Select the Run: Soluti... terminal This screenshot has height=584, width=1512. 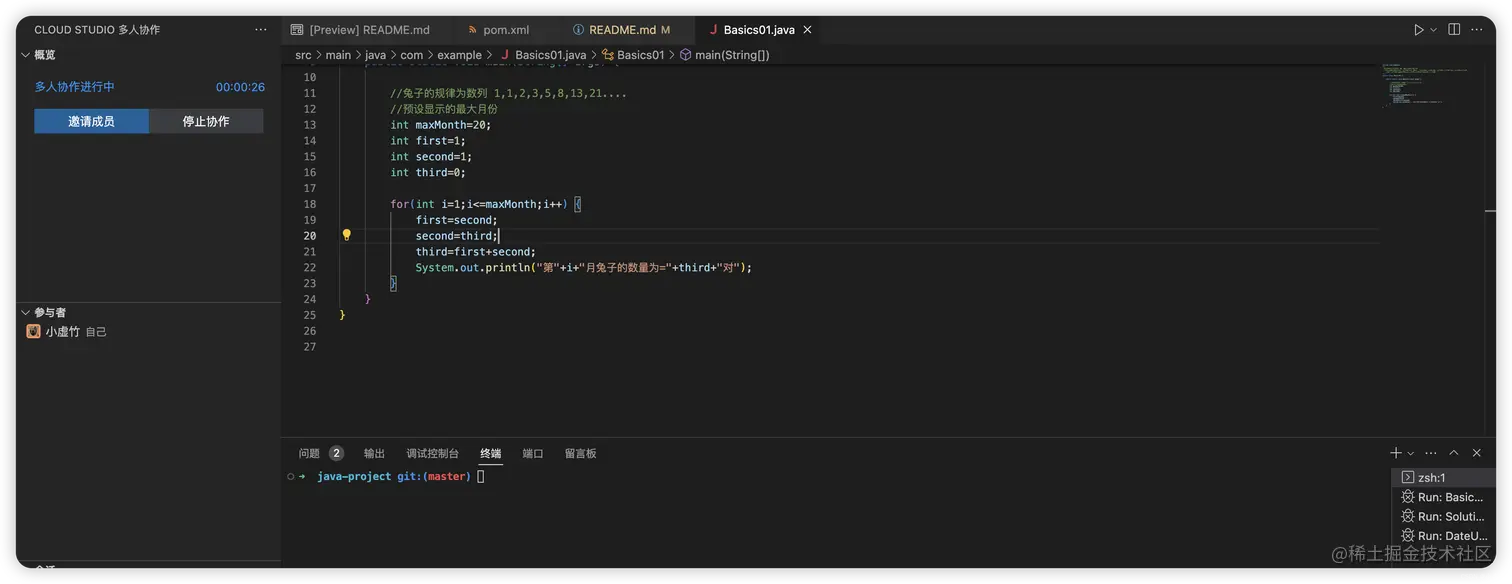point(1444,516)
